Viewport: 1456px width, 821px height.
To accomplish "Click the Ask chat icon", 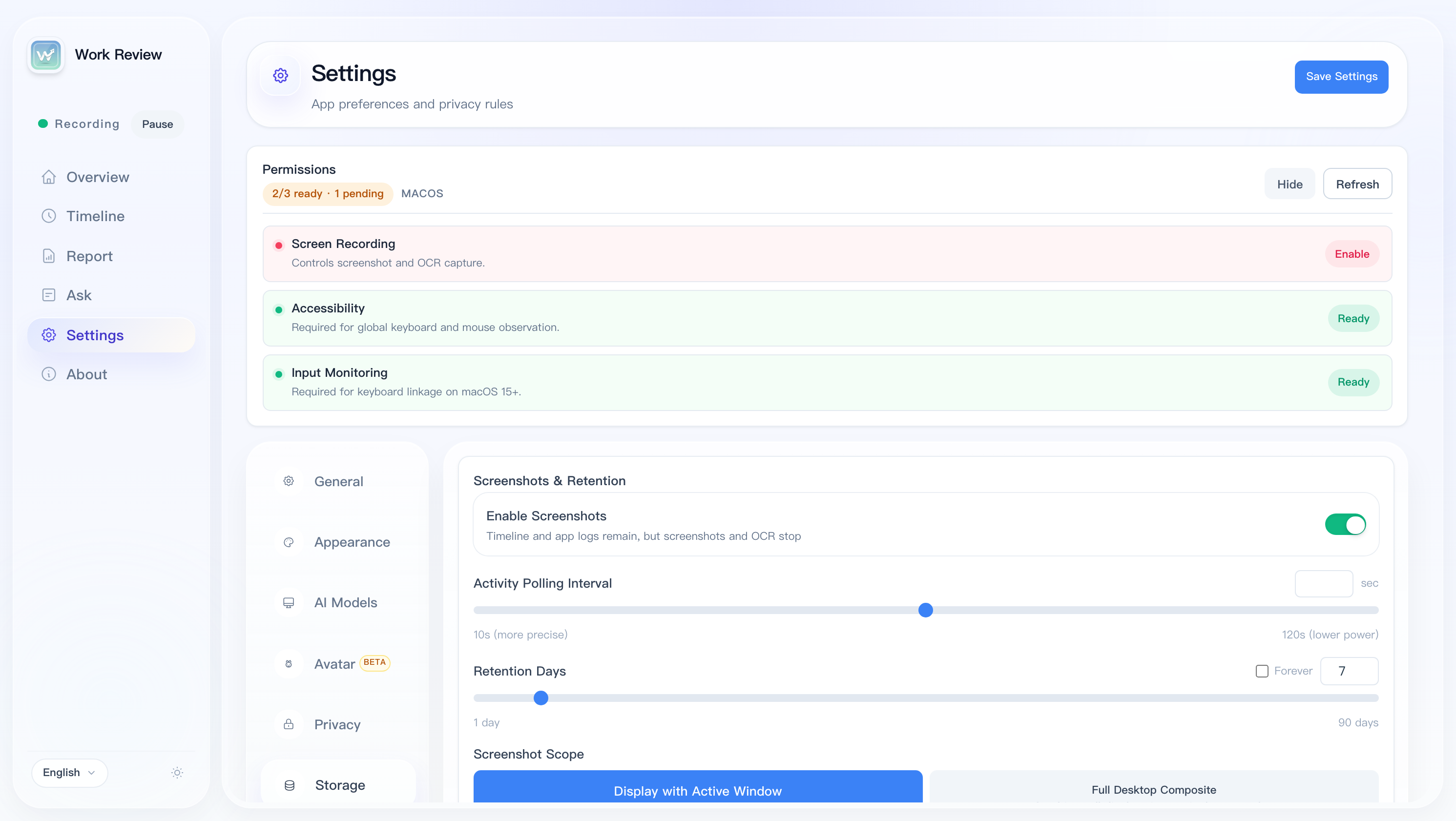I will (49, 295).
